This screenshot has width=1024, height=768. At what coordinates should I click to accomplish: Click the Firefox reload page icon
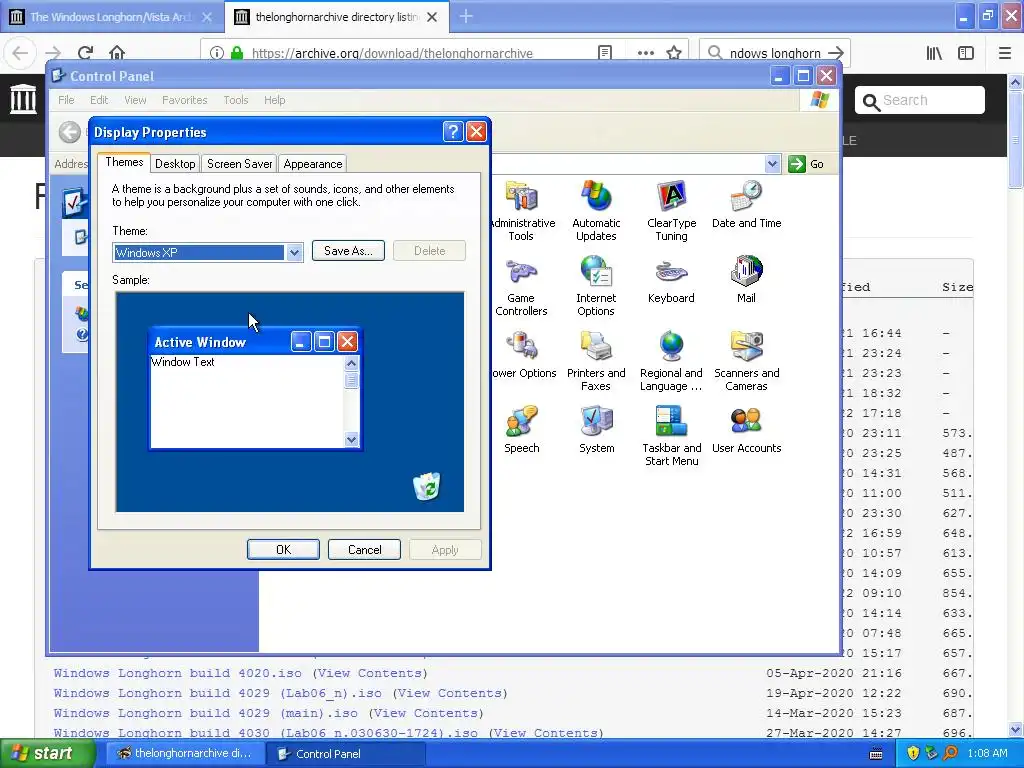85,53
